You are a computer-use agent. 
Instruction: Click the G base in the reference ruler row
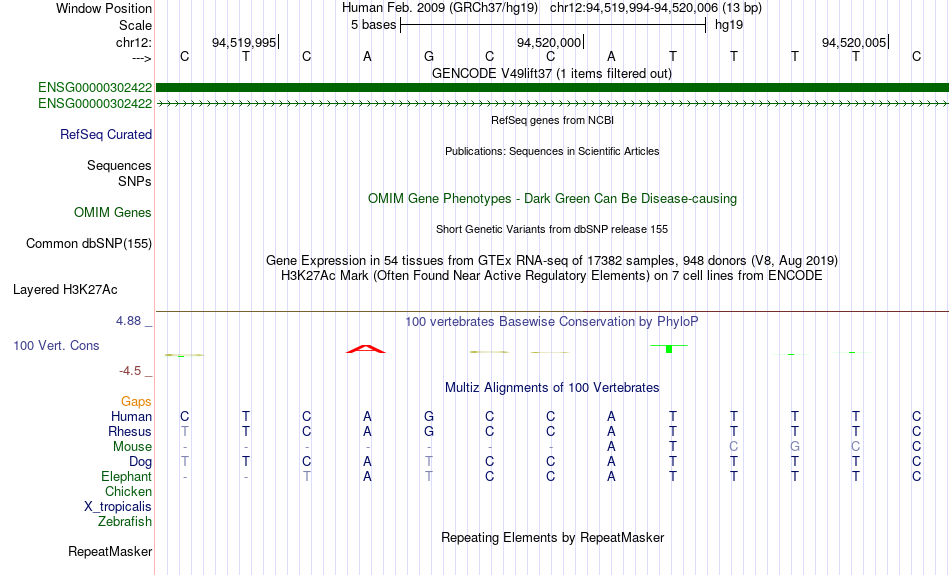pos(428,56)
